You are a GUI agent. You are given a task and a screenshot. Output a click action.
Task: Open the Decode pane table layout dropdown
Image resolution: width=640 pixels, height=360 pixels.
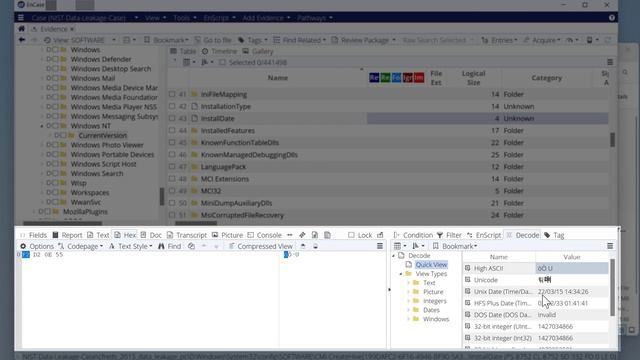[x=400, y=246]
